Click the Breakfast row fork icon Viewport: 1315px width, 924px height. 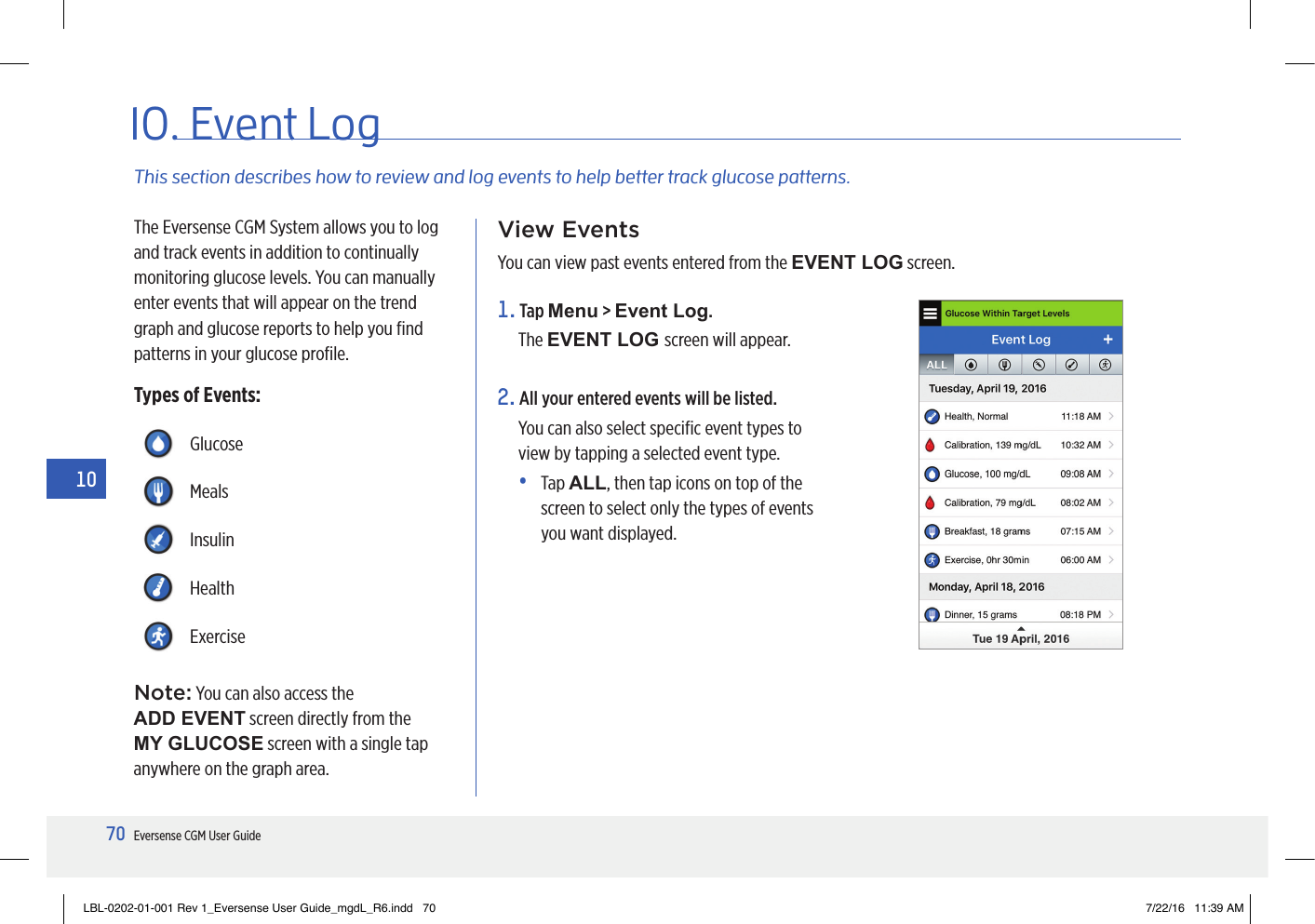[932, 531]
